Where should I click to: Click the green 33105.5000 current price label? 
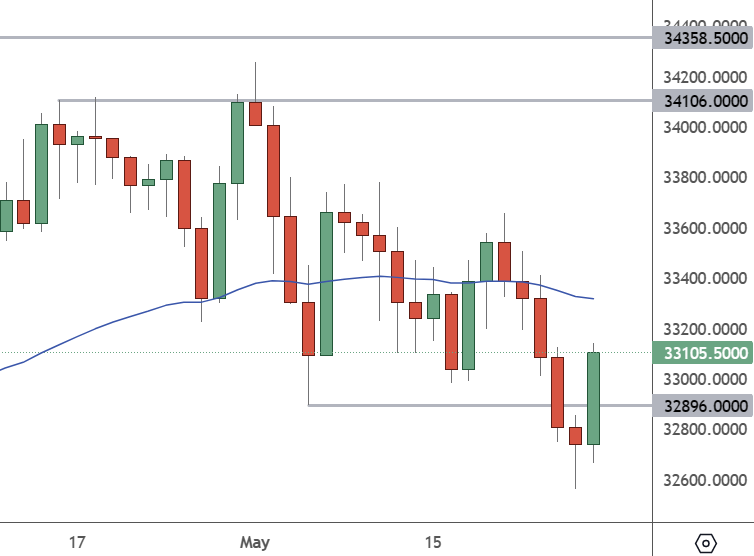tap(701, 353)
